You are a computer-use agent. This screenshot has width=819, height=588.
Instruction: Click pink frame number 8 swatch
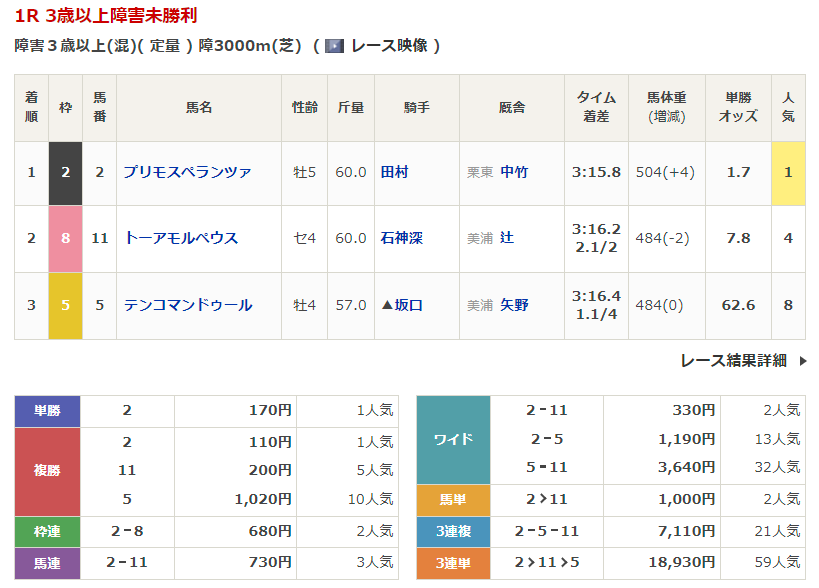click(x=66, y=238)
